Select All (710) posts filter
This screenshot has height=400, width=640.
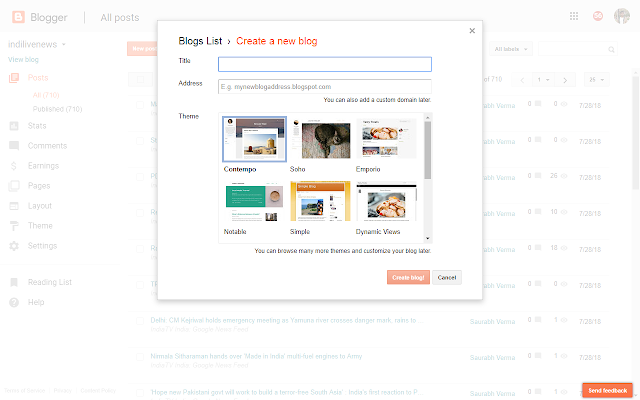46,95
